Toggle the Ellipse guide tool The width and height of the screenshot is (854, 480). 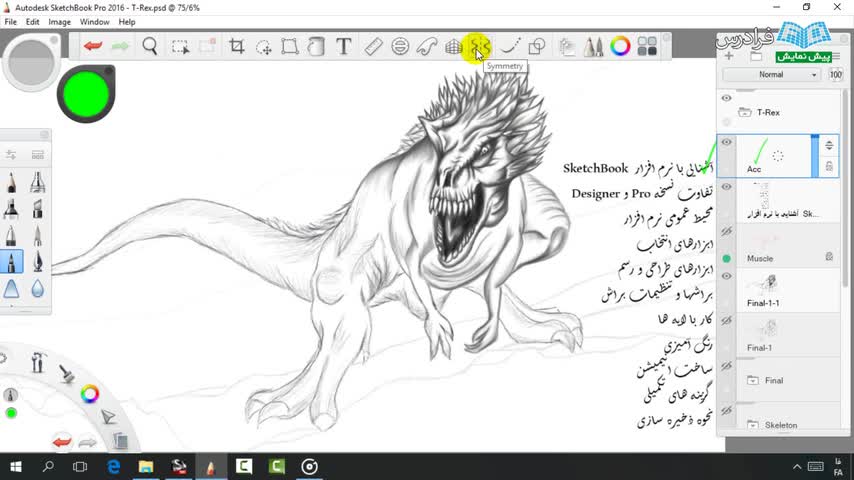(400, 46)
